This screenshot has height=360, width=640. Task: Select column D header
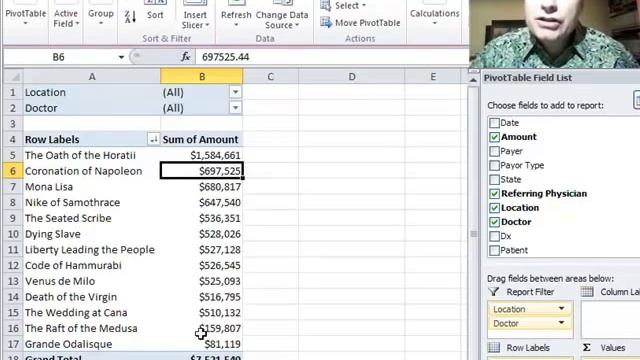click(x=351, y=77)
